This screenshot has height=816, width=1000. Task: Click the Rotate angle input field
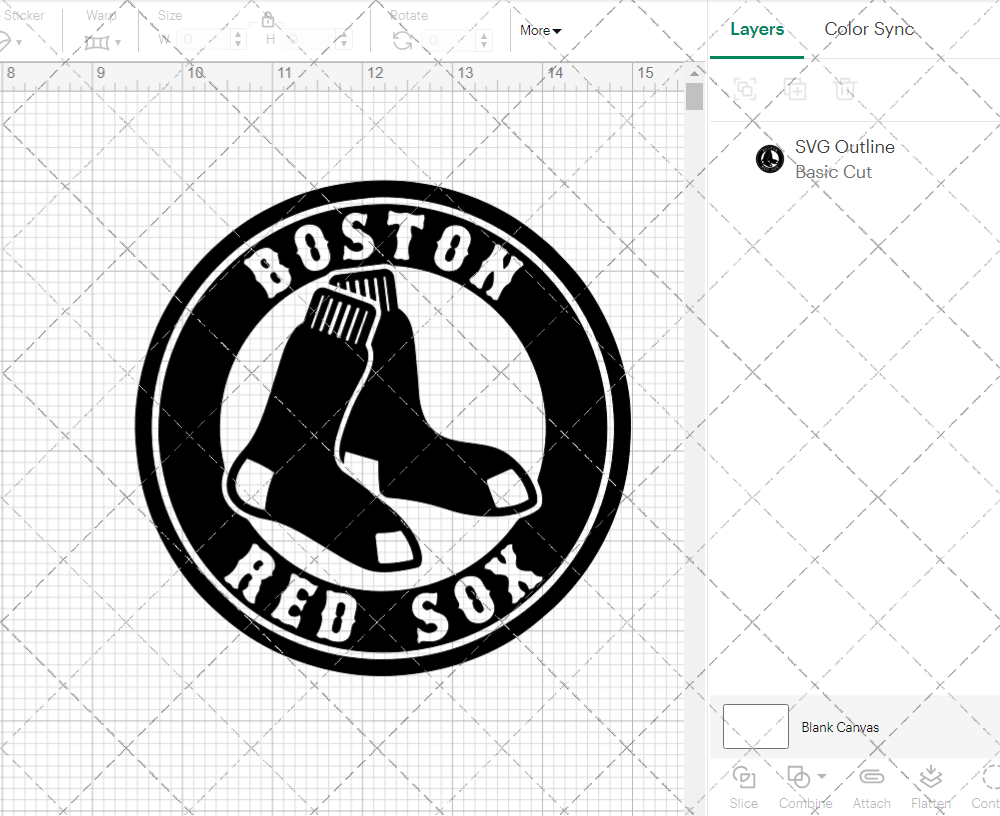click(x=449, y=40)
